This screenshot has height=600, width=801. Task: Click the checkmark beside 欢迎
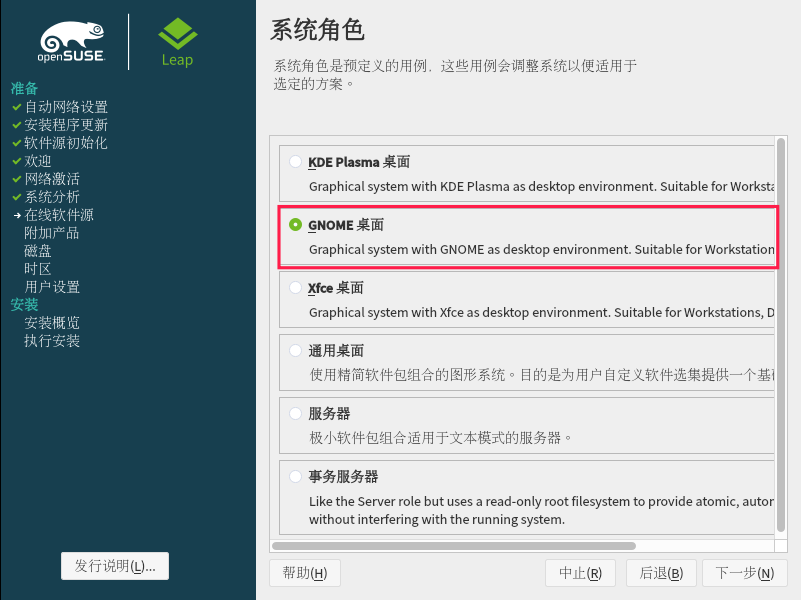[x=17, y=161]
